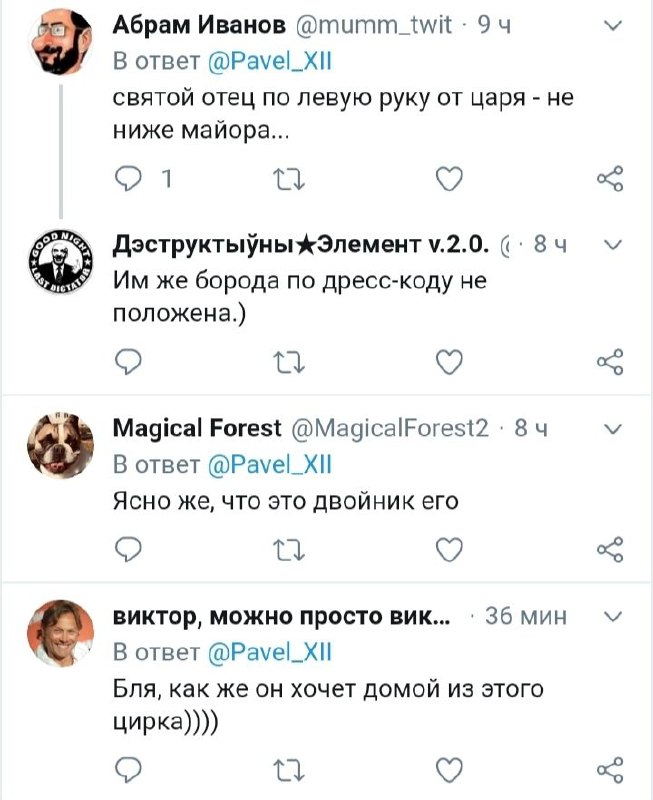Image resolution: width=653 pixels, height=800 pixels.
Task: Open @Pavel_XII link in виктор's reply
Action: [268, 652]
